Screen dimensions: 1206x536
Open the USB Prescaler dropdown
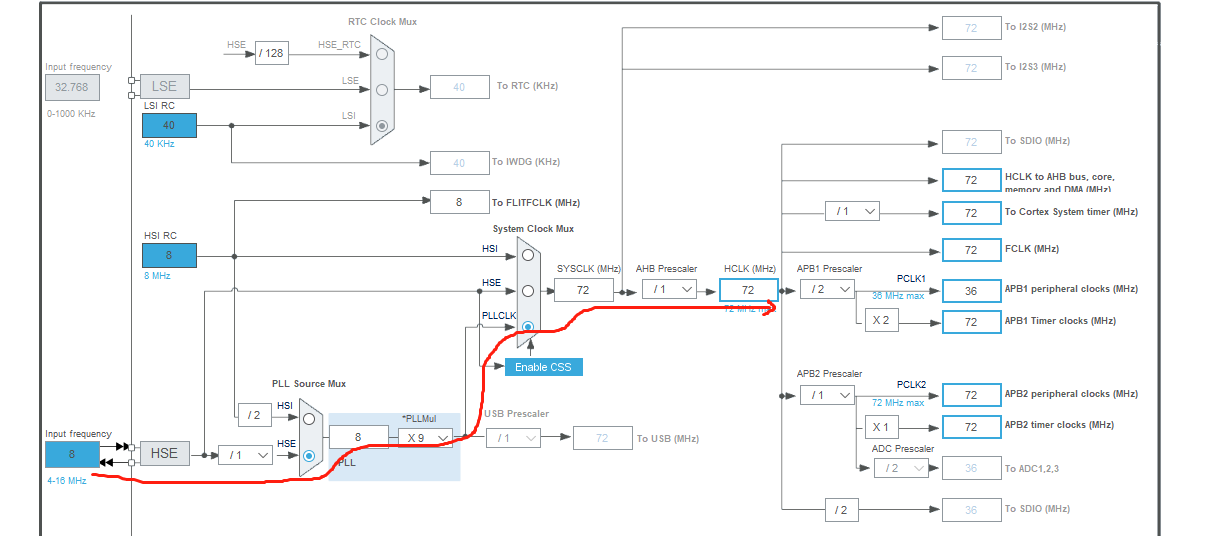click(514, 437)
